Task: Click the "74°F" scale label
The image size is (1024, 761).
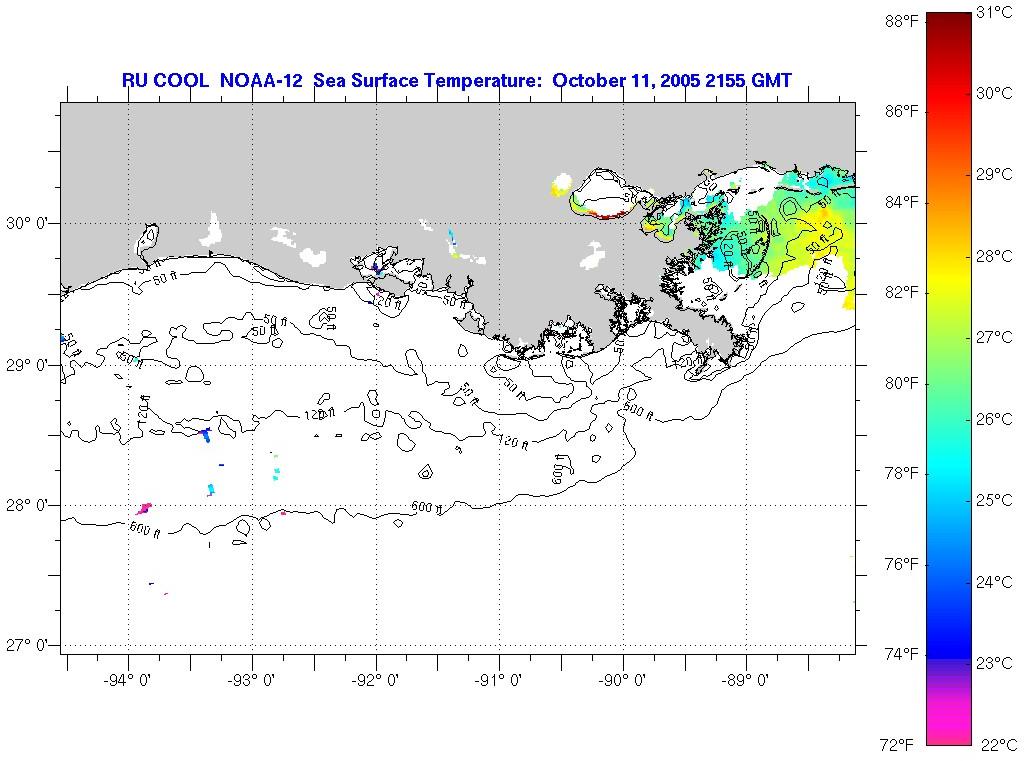Action: click(901, 654)
